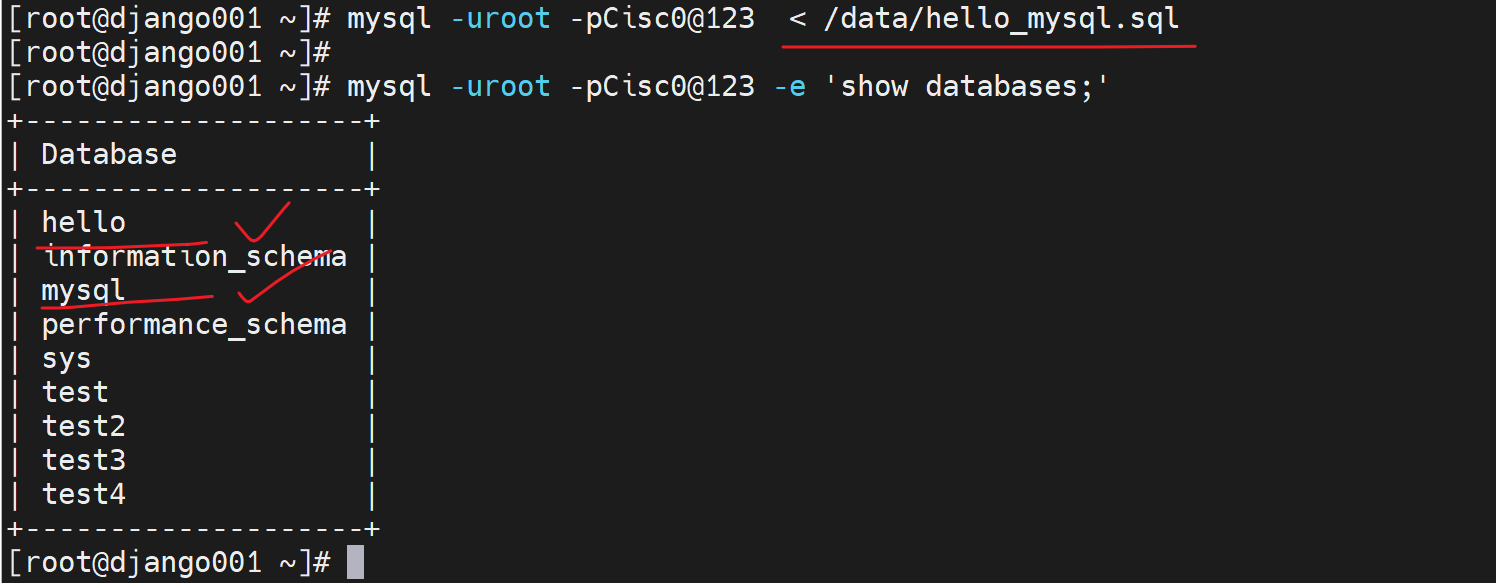The image size is (1496, 583).
Task: Click the 'show databases;' quoted query text
Action: pos(975,87)
